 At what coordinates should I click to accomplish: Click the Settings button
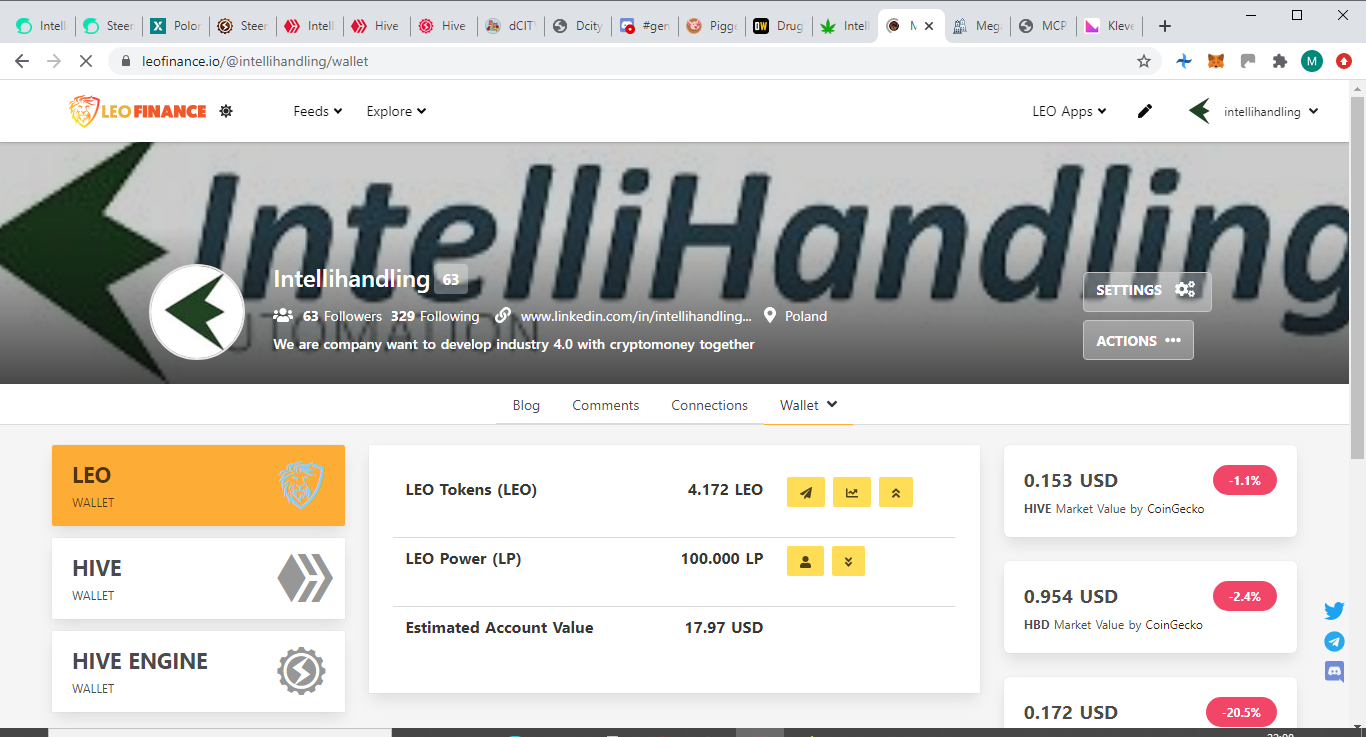tap(1147, 291)
